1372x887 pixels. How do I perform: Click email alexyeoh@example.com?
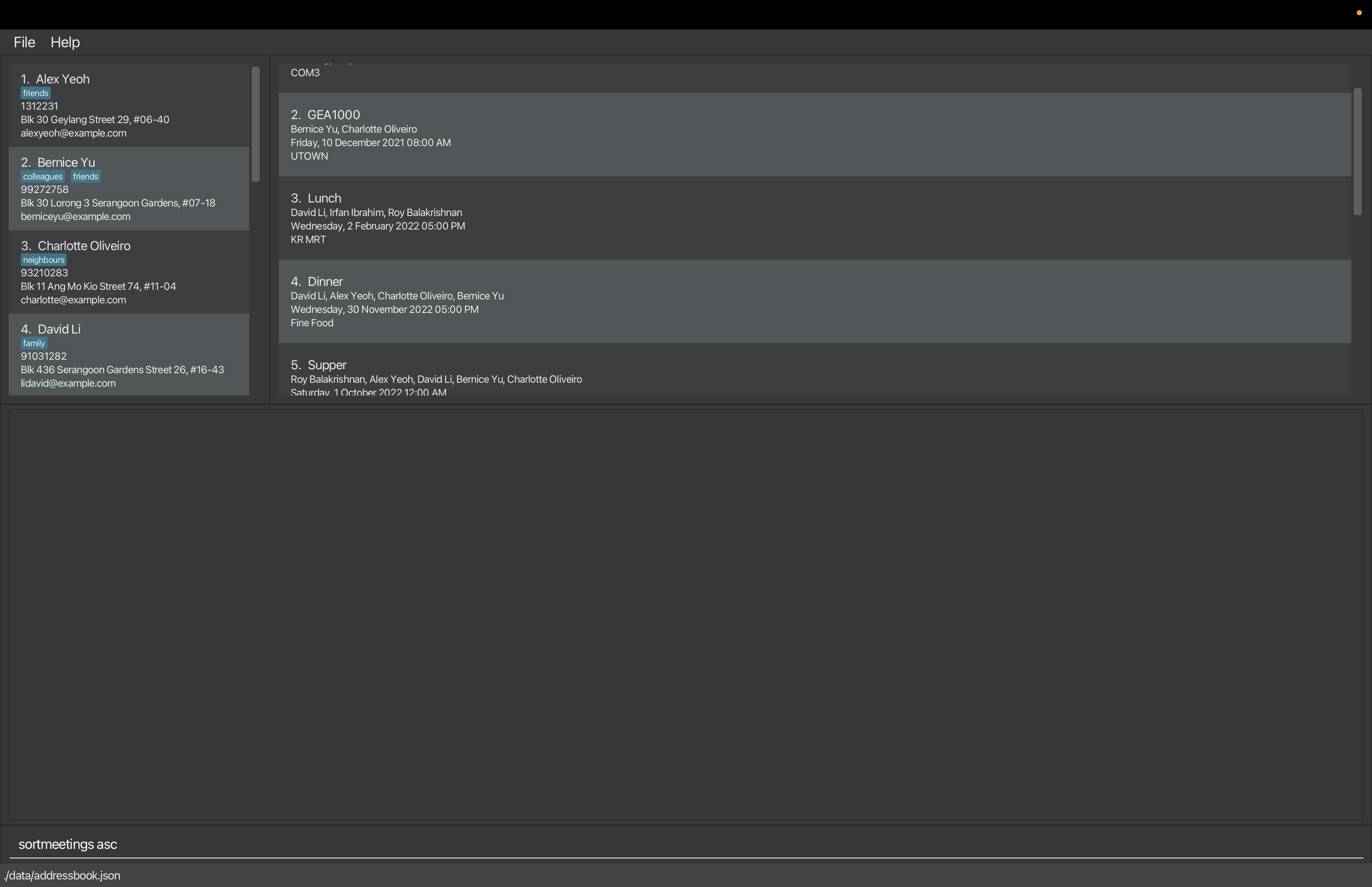[74, 133]
